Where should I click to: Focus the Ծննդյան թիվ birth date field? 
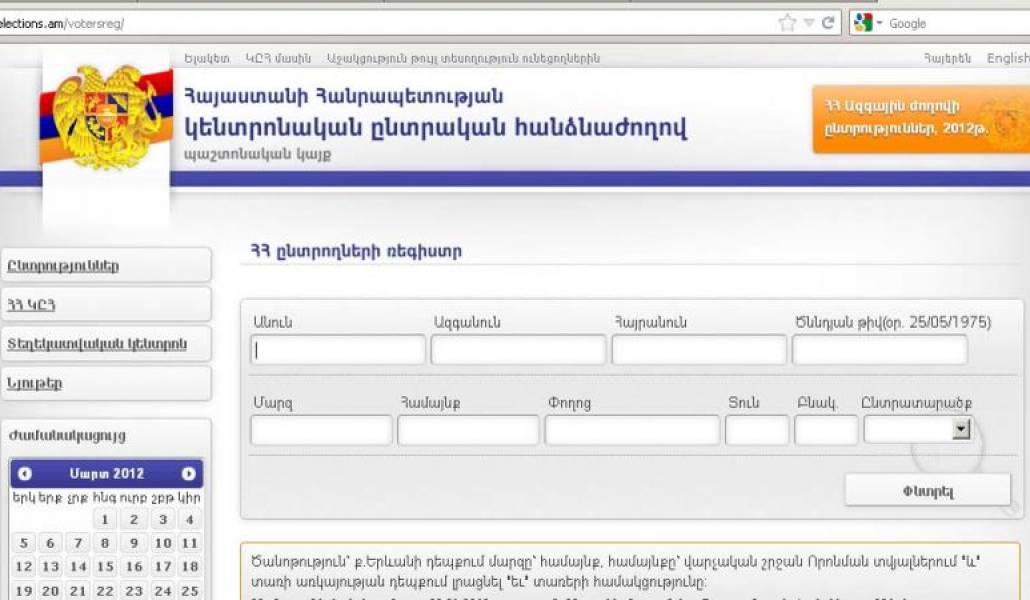(879, 350)
